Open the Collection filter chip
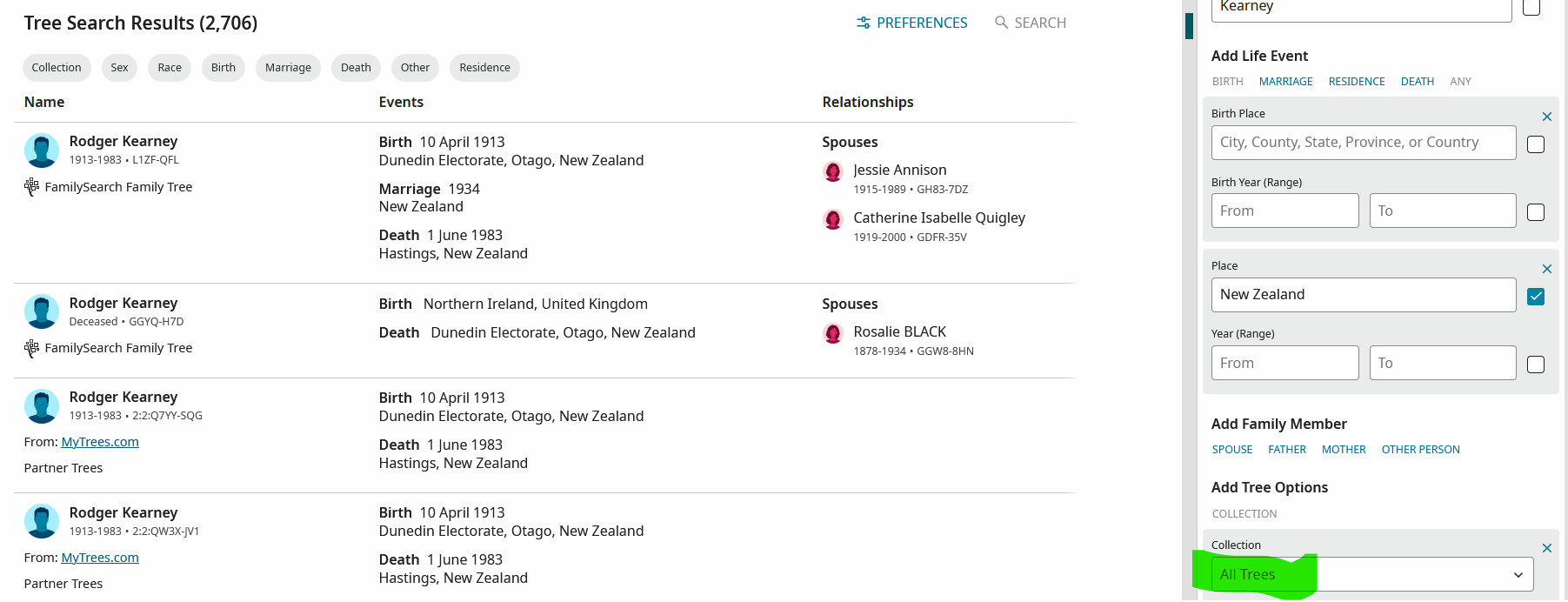 point(57,68)
